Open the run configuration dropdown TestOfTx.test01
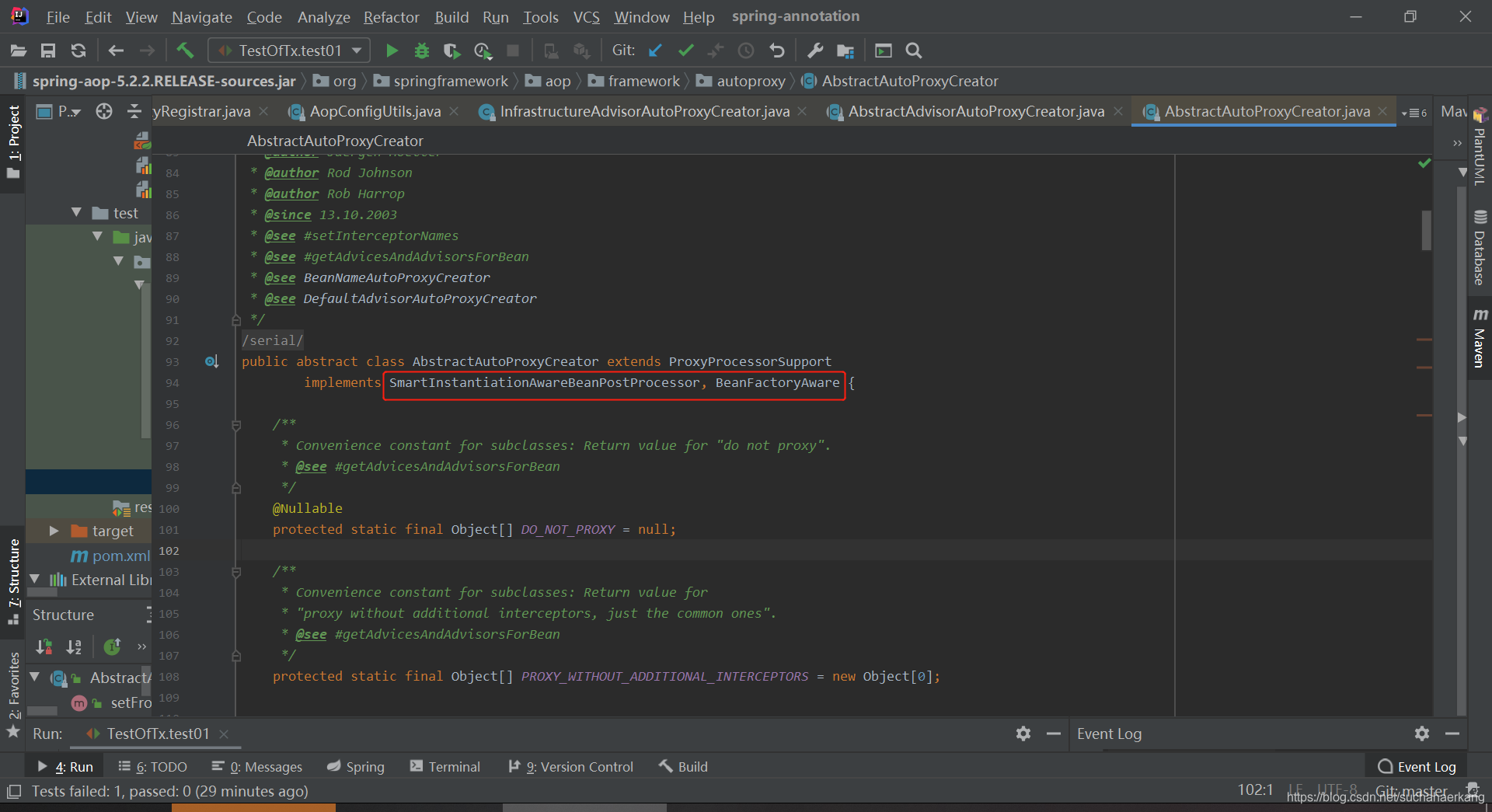Screen dimensions: 1492x812 (x=289, y=51)
